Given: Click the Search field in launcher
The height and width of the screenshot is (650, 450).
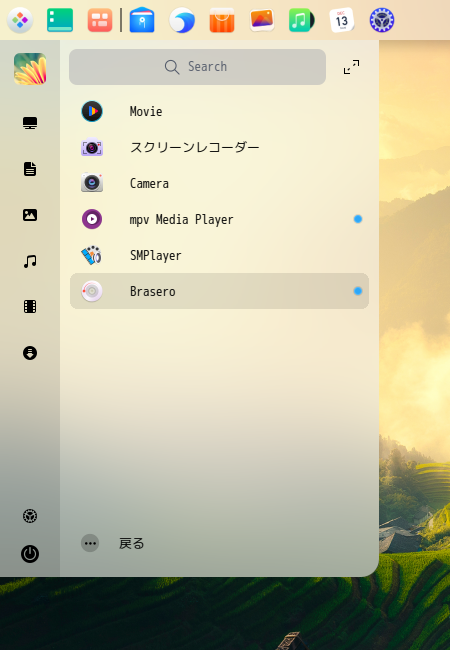Looking at the screenshot, I should coord(197,67).
